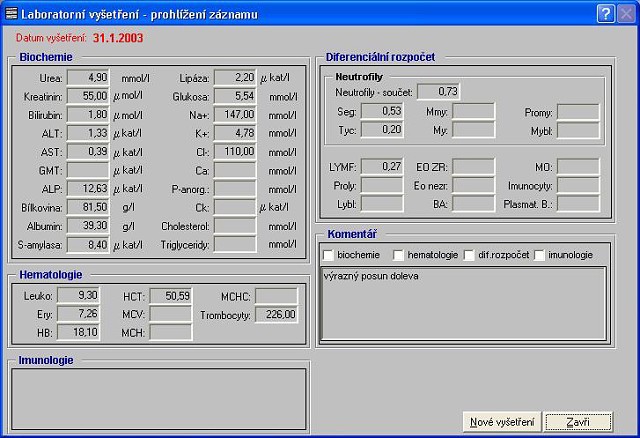Select the empty P-anorg. field

pyautogui.click(x=235, y=189)
